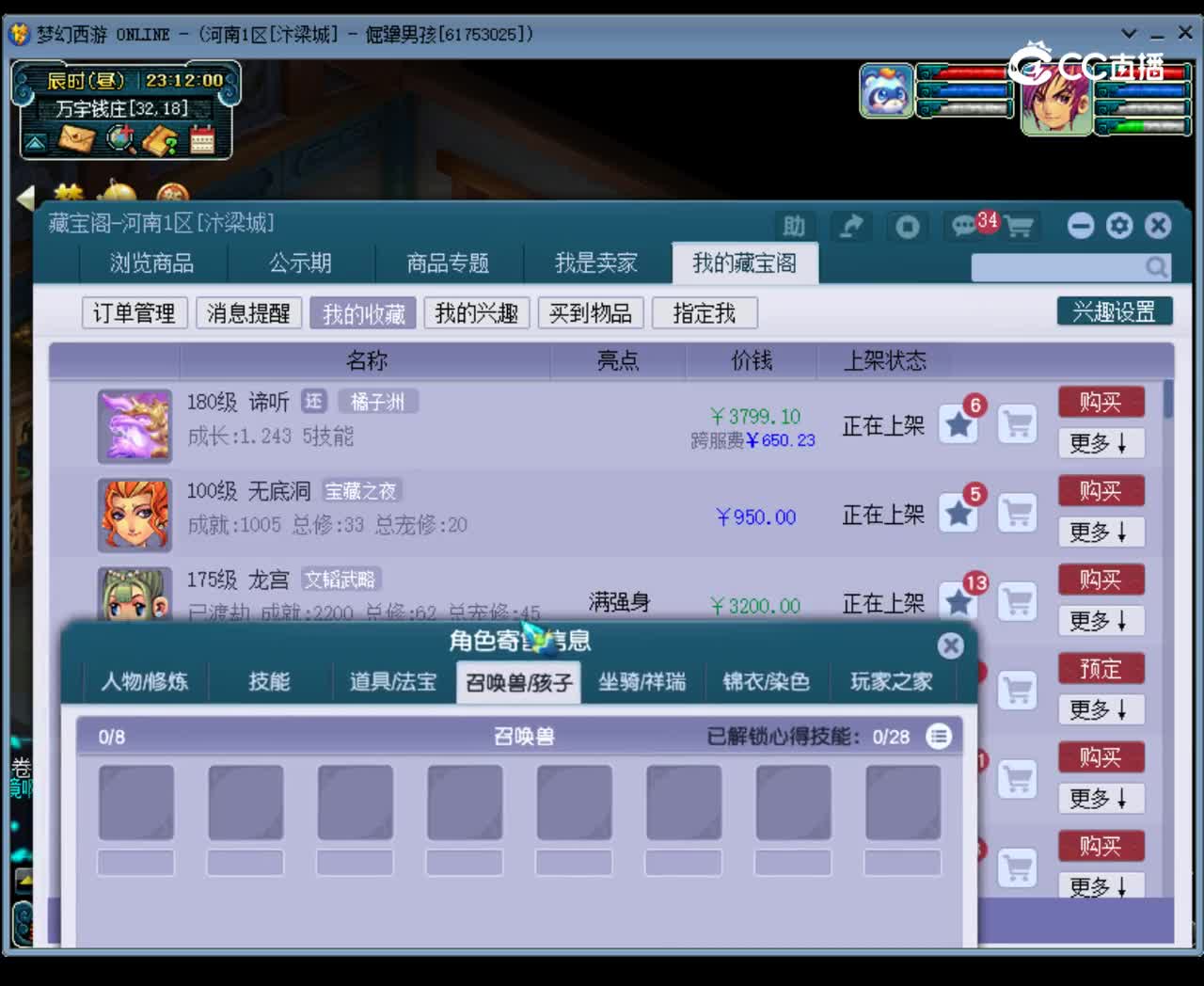Expand 更多 for the 180级 谛听 listing
1204x986 pixels.
coord(1101,443)
